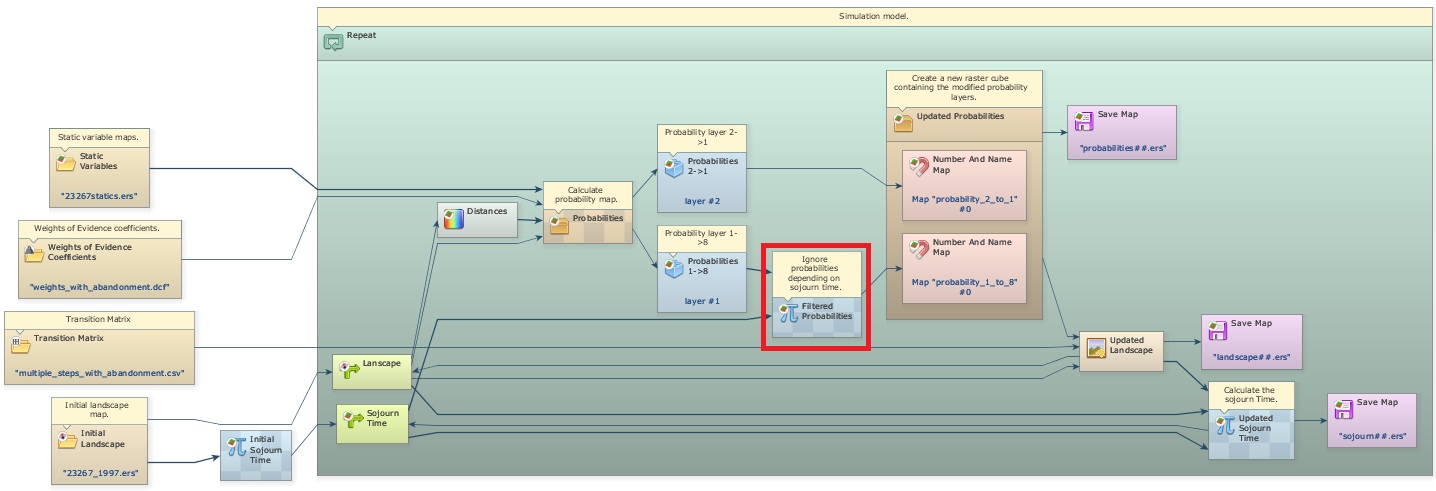
Task: Click the Calculate probability map comment label
Action: pyautogui.click(x=586, y=194)
